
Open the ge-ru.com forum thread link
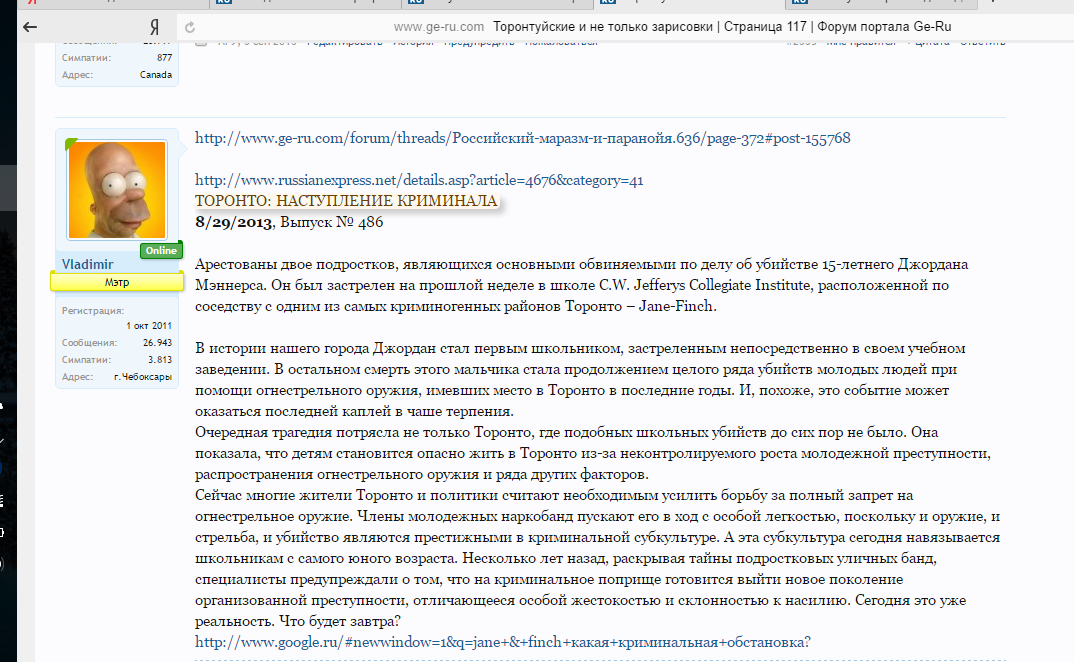point(522,138)
